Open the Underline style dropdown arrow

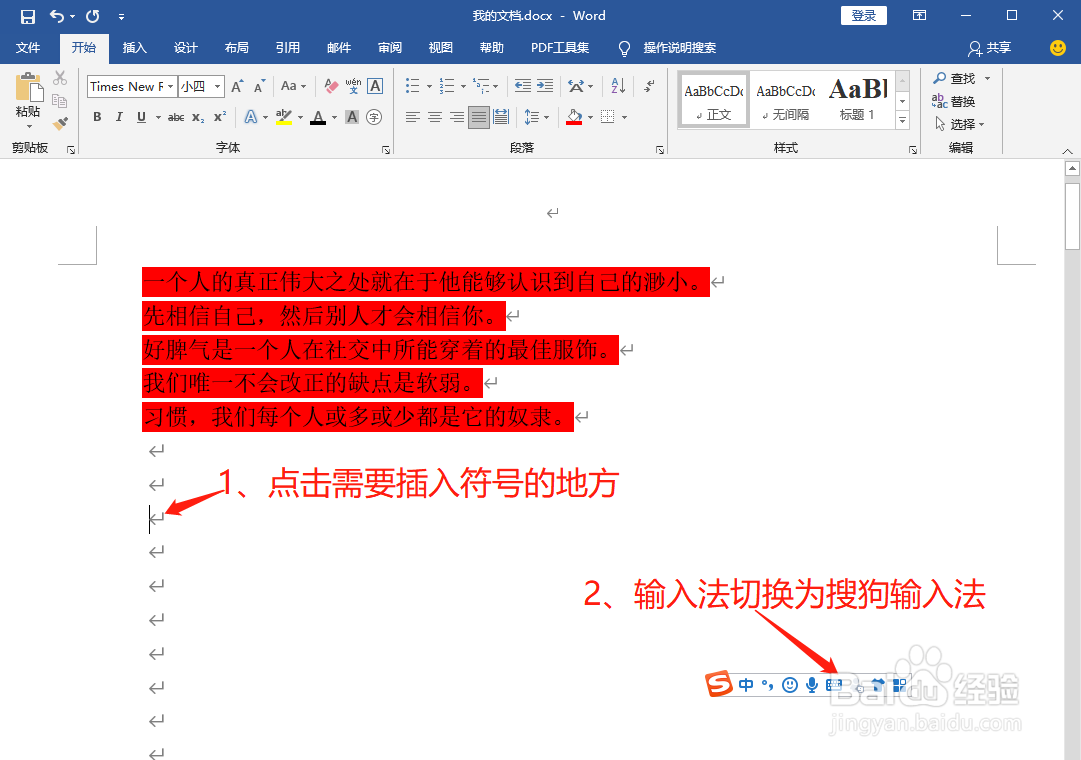156,117
